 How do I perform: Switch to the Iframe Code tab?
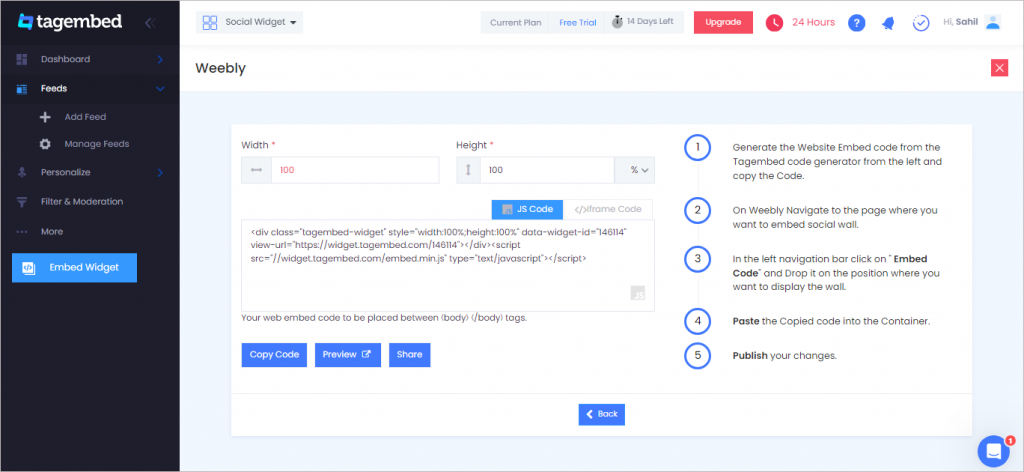[x=607, y=209]
